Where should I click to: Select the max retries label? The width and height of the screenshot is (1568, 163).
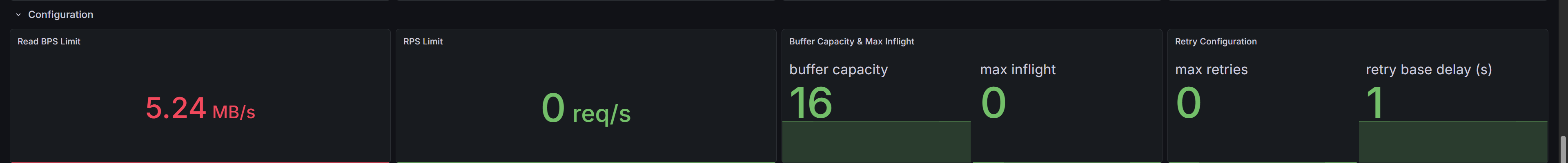click(x=1211, y=69)
